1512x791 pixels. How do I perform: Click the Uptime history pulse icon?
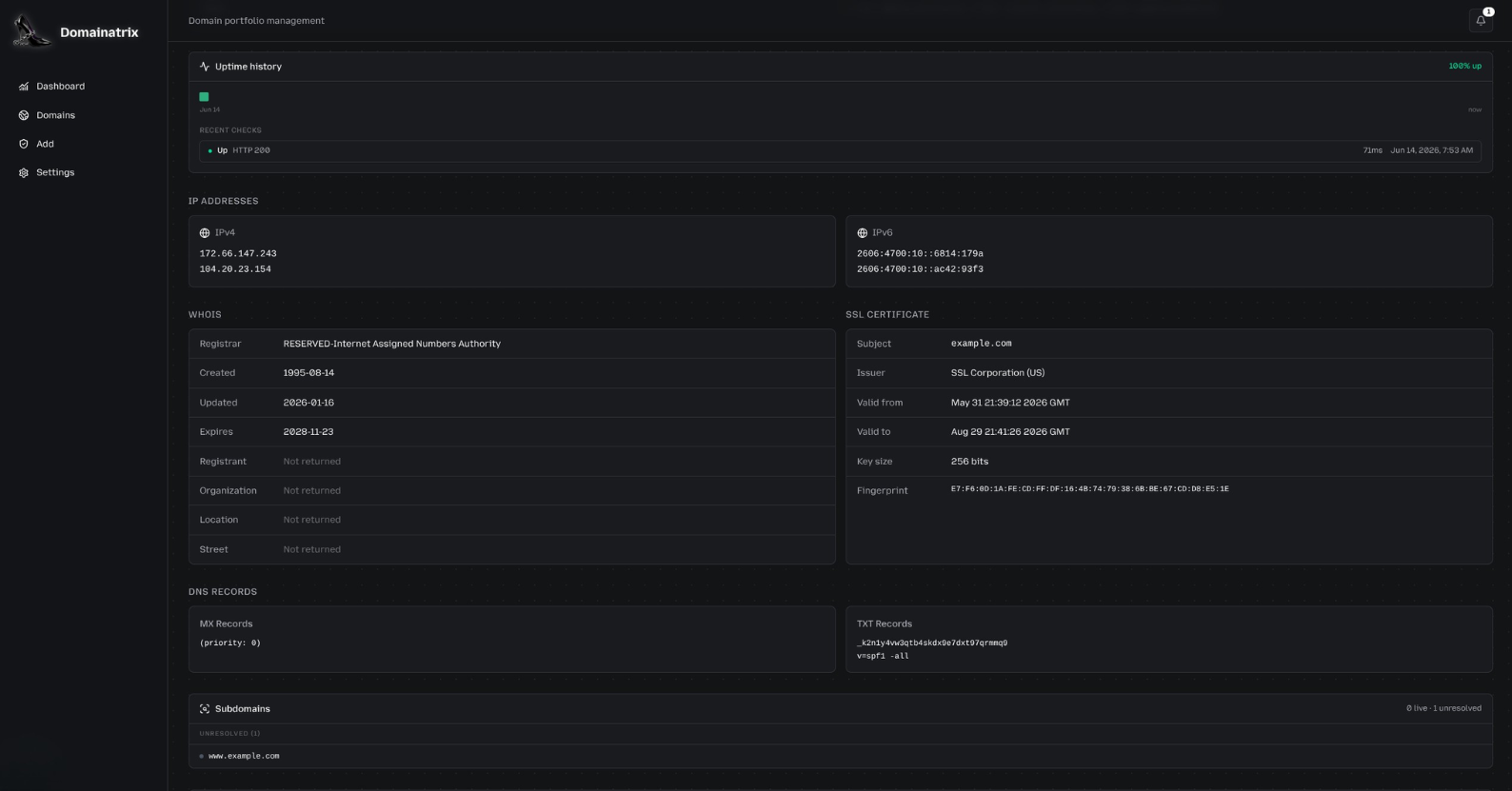pos(205,67)
